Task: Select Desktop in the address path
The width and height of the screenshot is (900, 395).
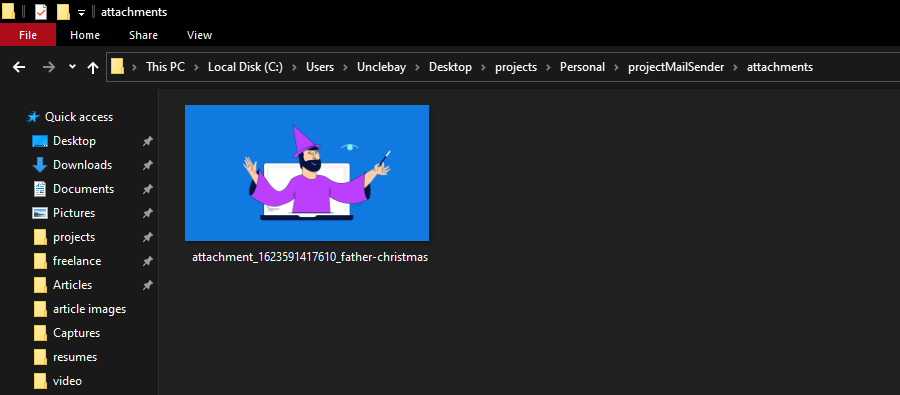Action: click(x=451, y=67)
